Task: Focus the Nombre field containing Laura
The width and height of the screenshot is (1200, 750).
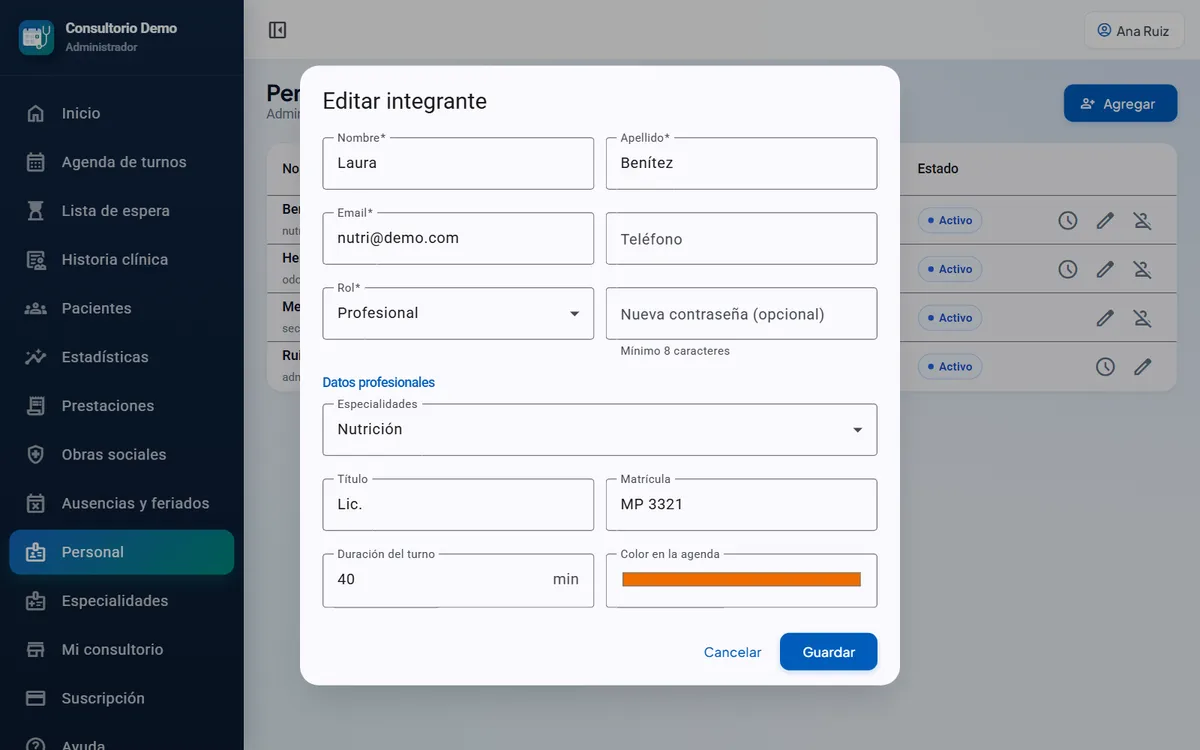Action: pyautogui.click(x=458, y=163)
